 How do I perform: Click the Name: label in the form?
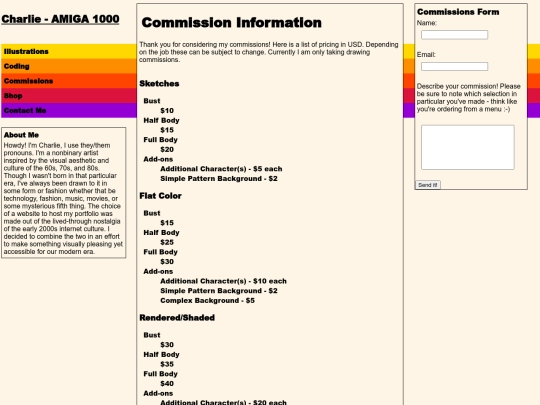point(427,23)
